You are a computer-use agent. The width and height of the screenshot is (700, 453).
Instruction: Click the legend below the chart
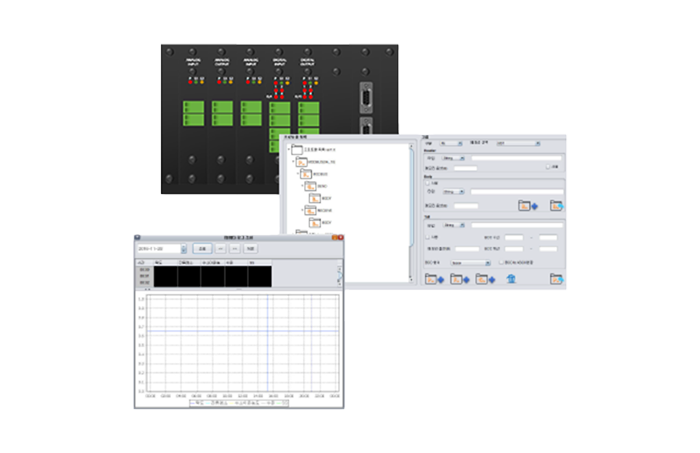239,403
